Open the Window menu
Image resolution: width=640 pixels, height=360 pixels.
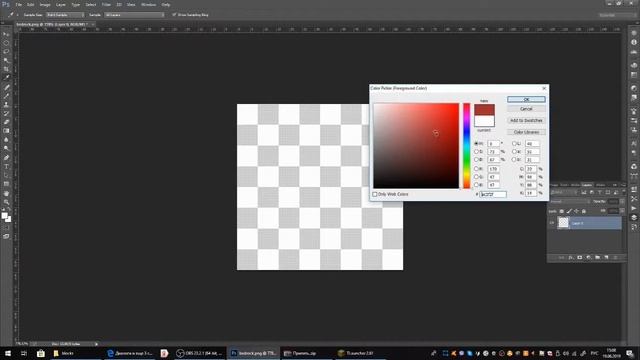[x=148, y=4]
